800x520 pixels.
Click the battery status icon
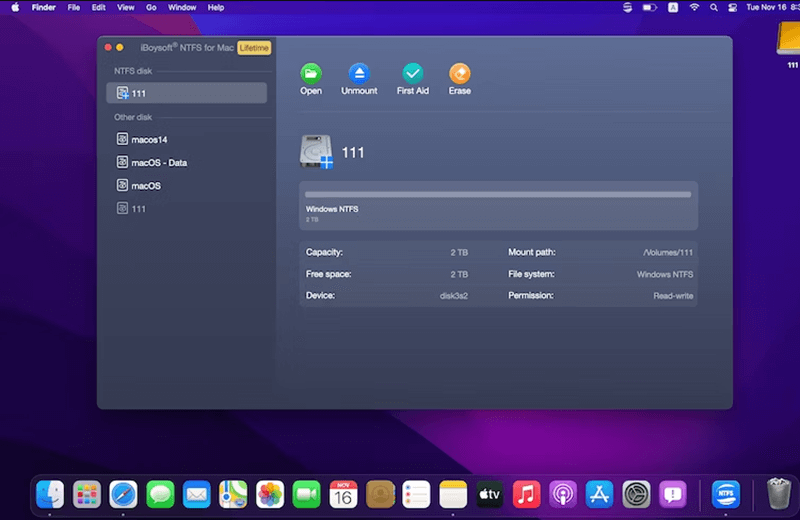[649, 7]
